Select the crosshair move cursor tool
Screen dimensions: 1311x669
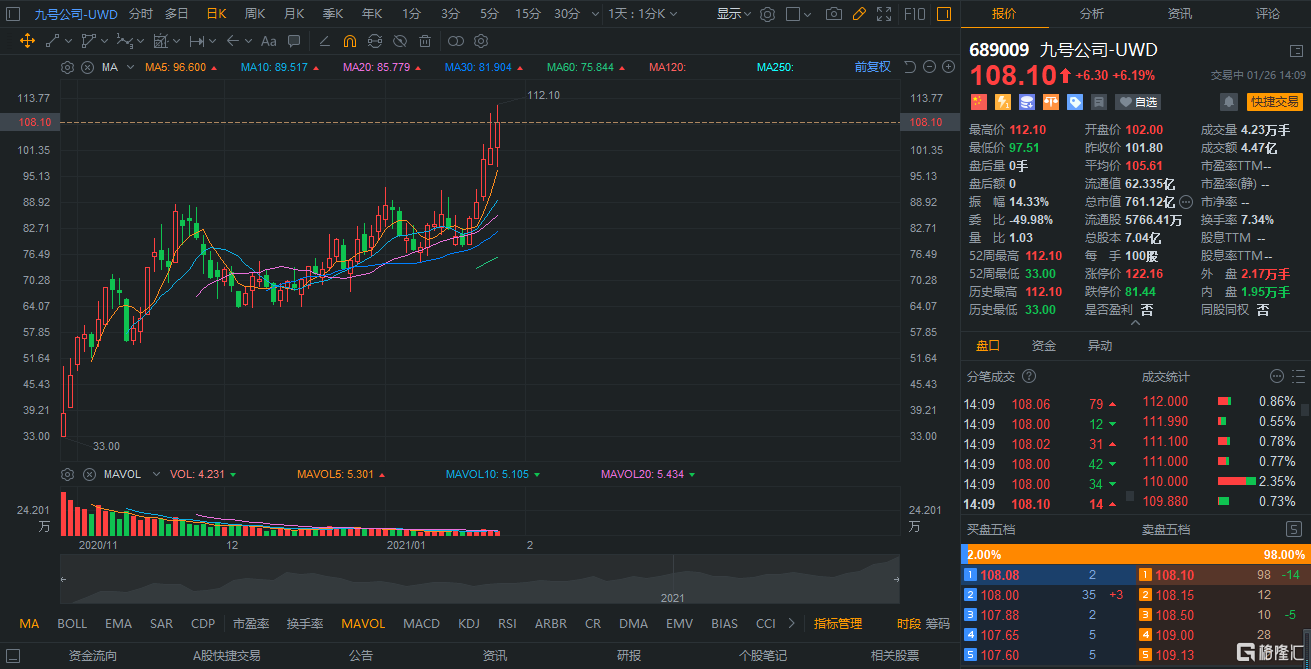pos(27,41)
